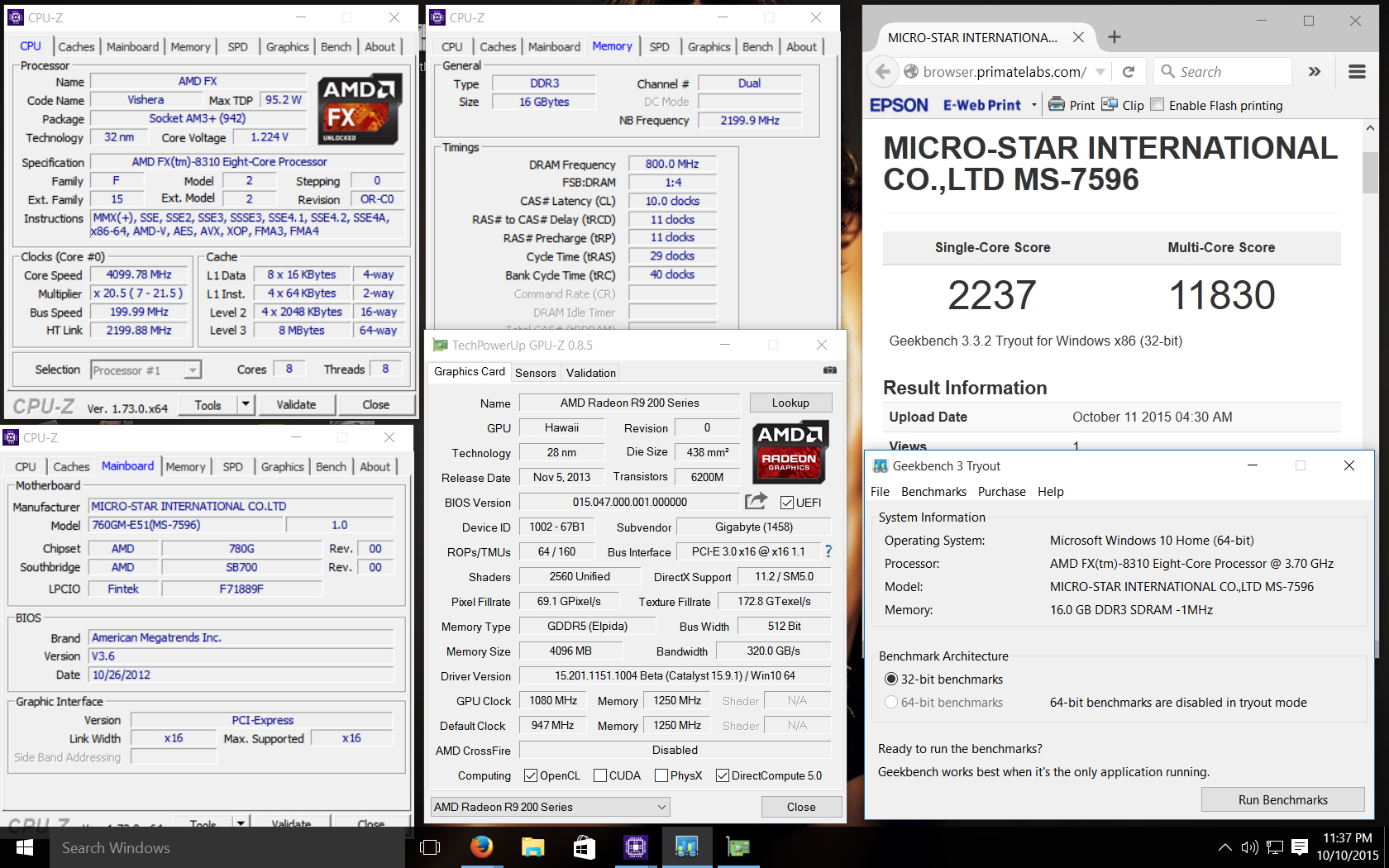Open the Bench tab in top-left CPU-Z

coord(336,47)
